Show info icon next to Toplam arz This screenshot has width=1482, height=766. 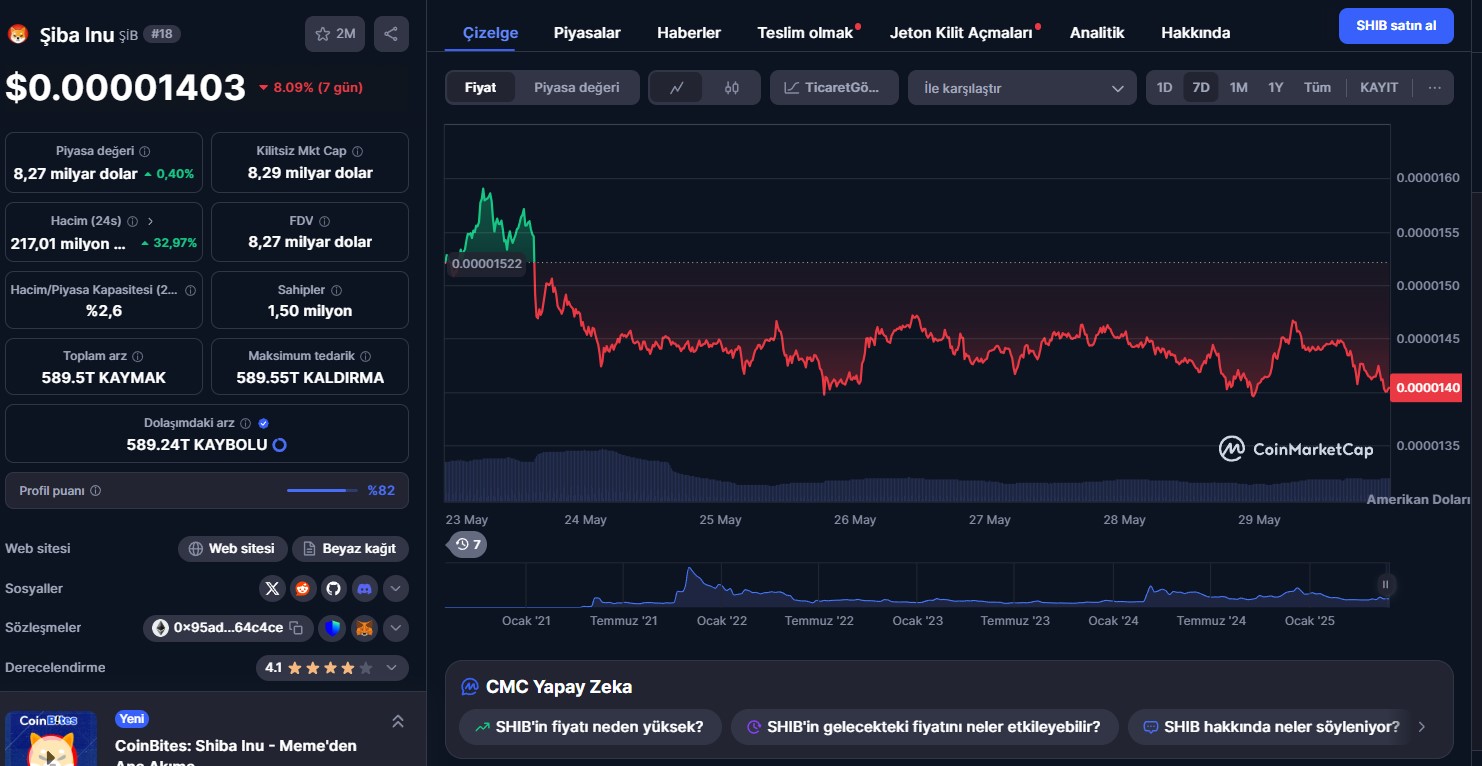(x=138, y=357)
